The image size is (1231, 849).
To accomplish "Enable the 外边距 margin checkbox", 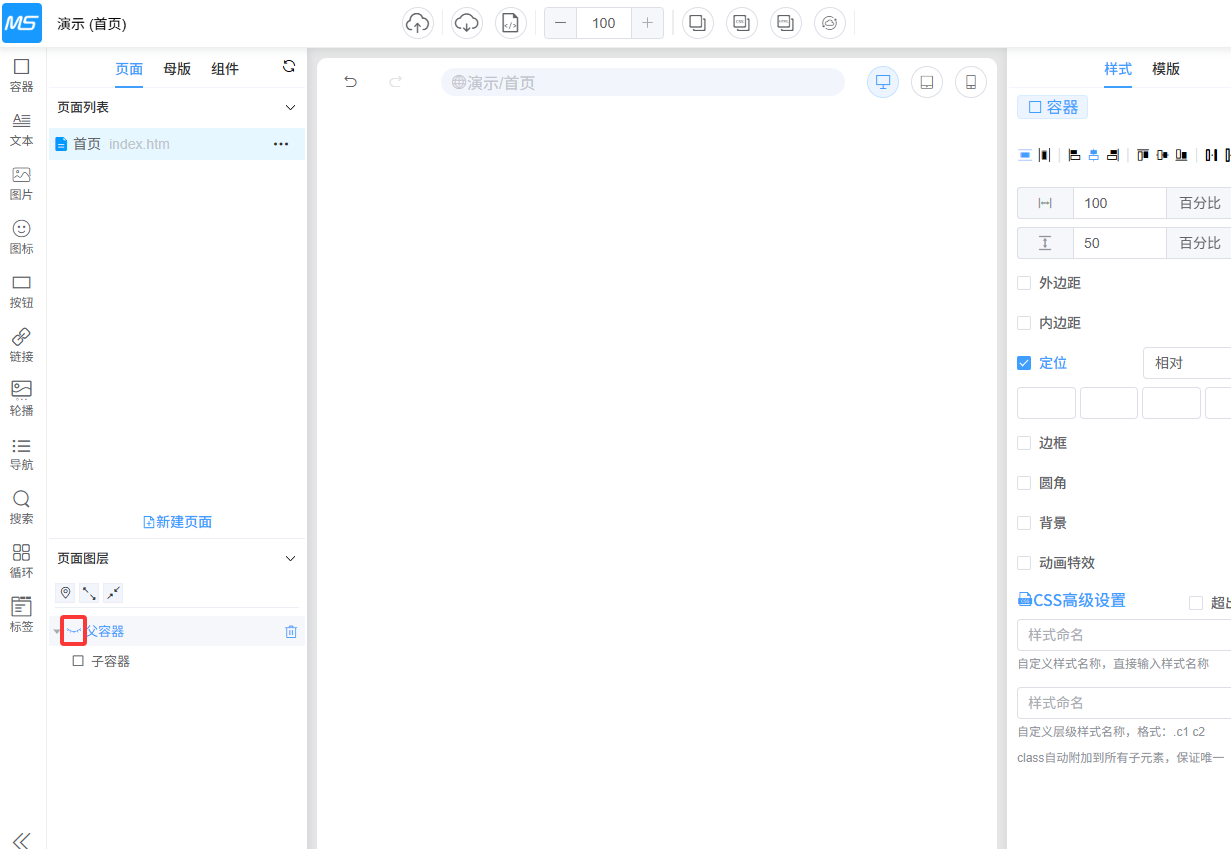I will pyautogui.click(x=1024, y=283).
